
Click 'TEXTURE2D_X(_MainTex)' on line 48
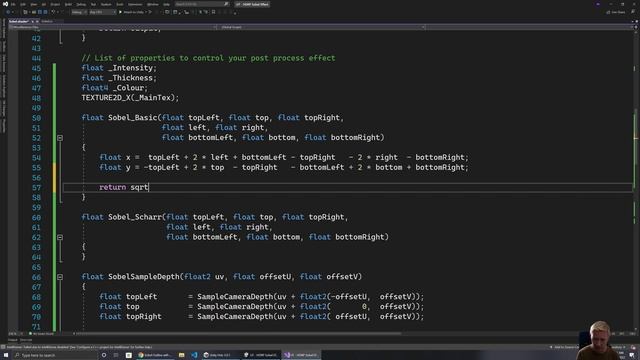pos(128,98)
